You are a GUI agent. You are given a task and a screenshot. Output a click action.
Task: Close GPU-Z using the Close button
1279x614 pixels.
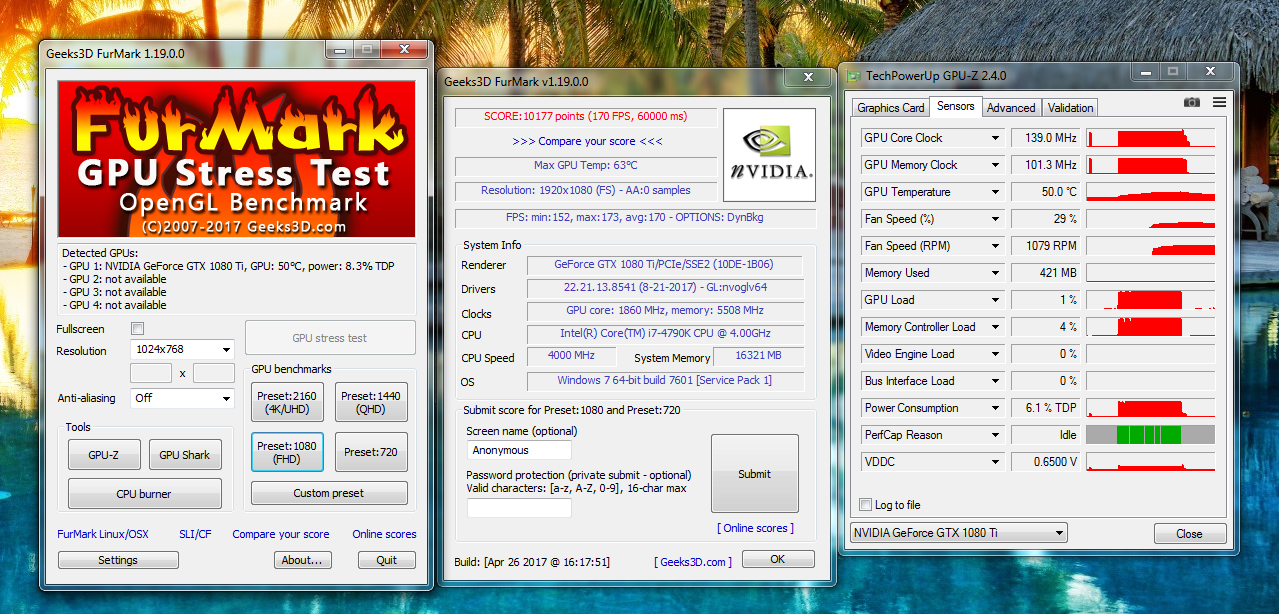pos(1190,533)
